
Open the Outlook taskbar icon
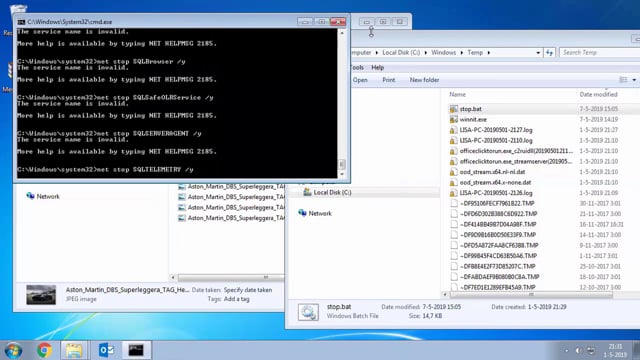[x=107, y=350]
